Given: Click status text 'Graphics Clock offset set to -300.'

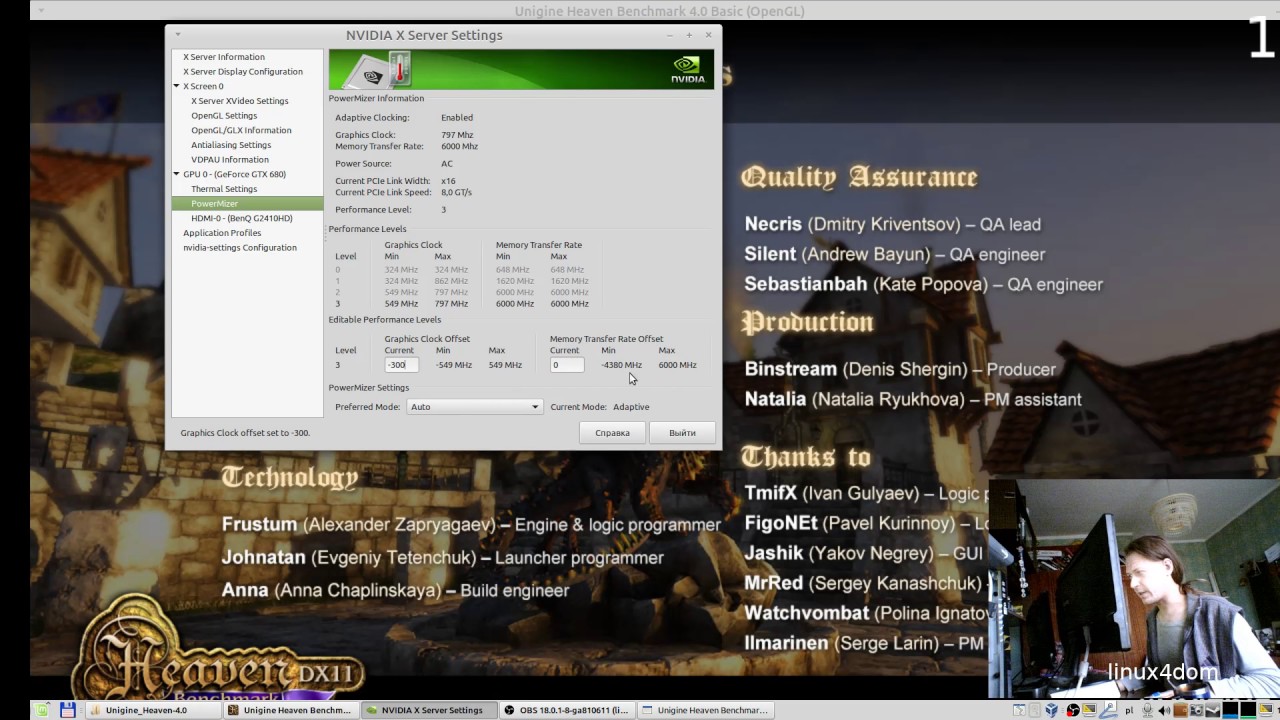Looking at the screenshot, I should point(245,433).
